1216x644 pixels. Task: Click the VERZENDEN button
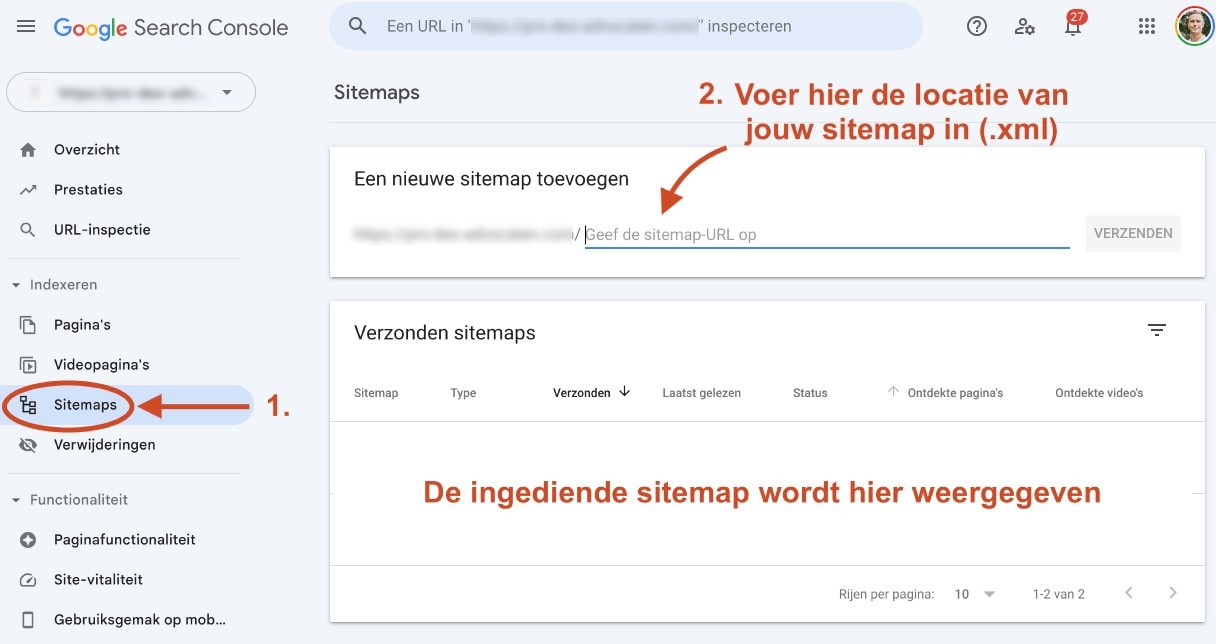point(1132,232)
